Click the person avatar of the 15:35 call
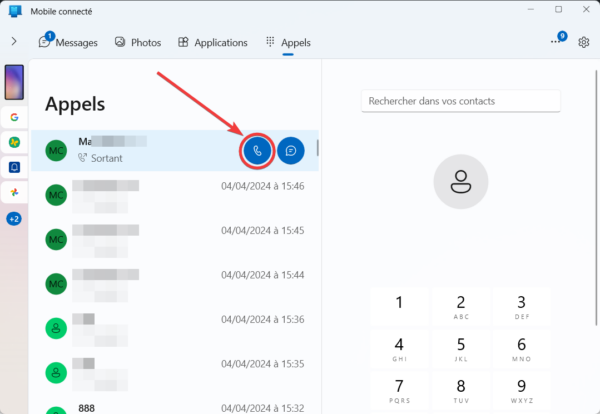The image size is (600, 414). (x=56, y=373)
